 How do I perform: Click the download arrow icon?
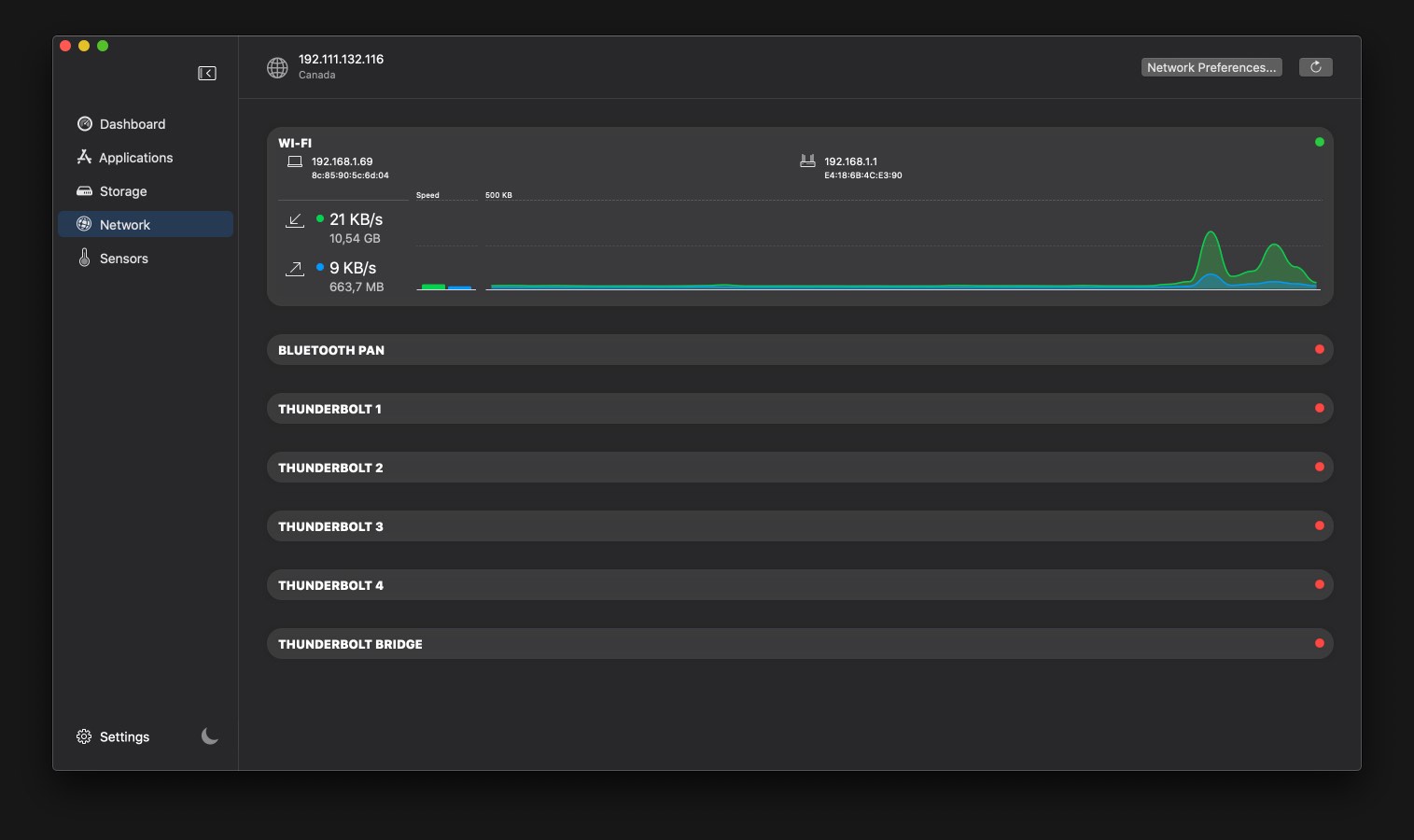click(295, 220)
